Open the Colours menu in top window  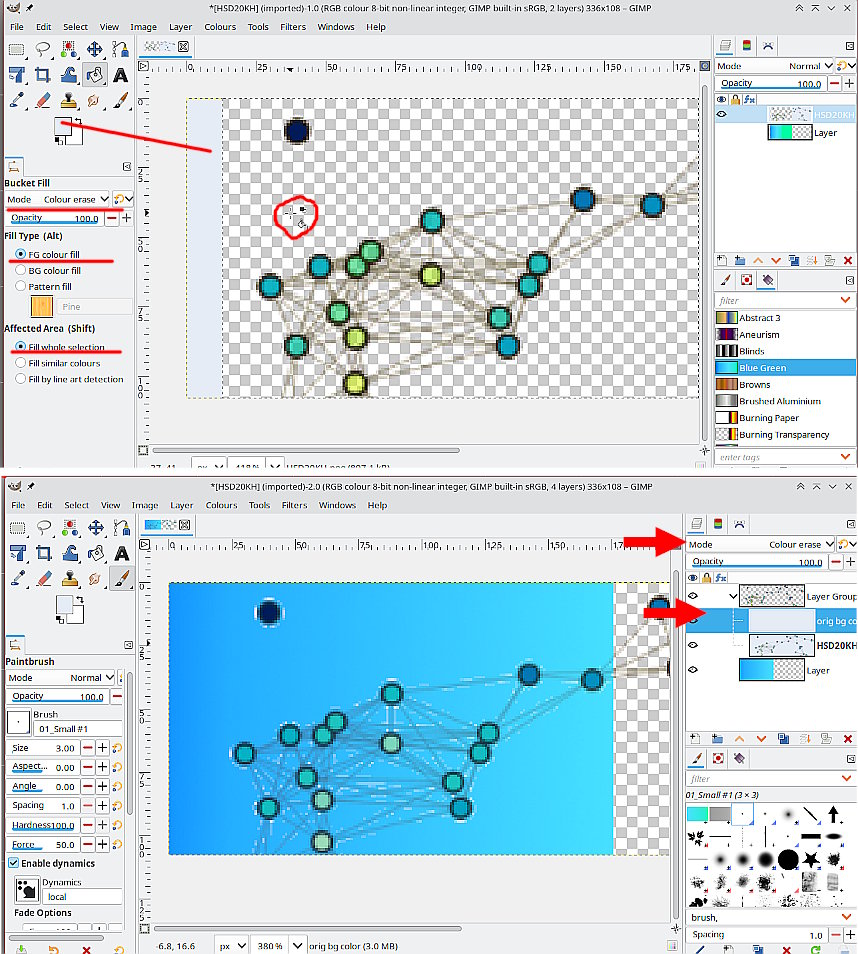[220, 27]
